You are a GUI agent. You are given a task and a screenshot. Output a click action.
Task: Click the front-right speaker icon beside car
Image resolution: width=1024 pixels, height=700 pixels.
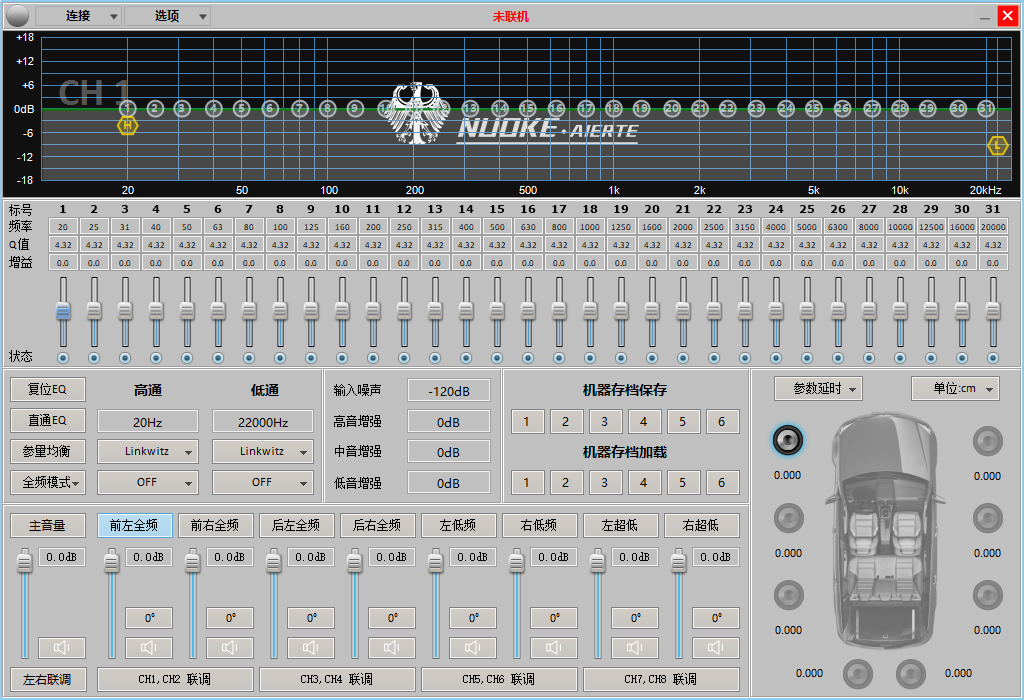[x=987, y=441]
